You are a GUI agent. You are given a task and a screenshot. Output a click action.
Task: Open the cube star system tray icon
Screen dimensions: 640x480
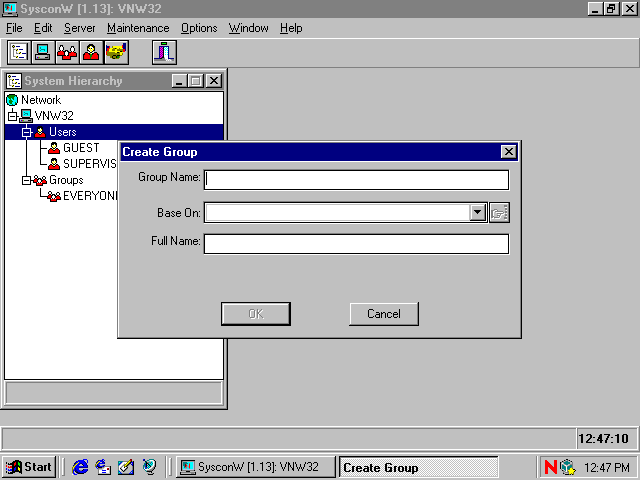568,467
